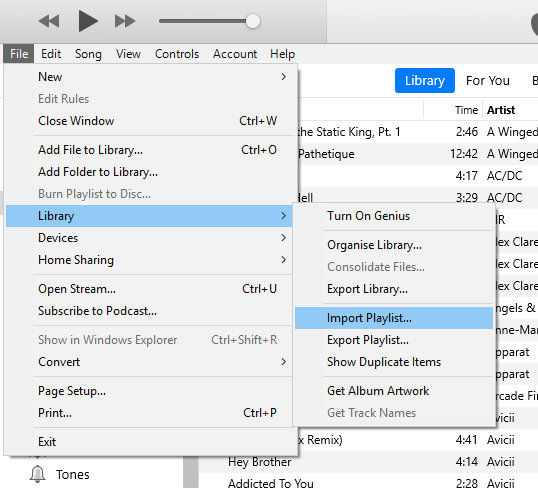The height and width of the screenshot is (488, 538).
Task: Open Page Setup dialog
Action: pos(149,391)
